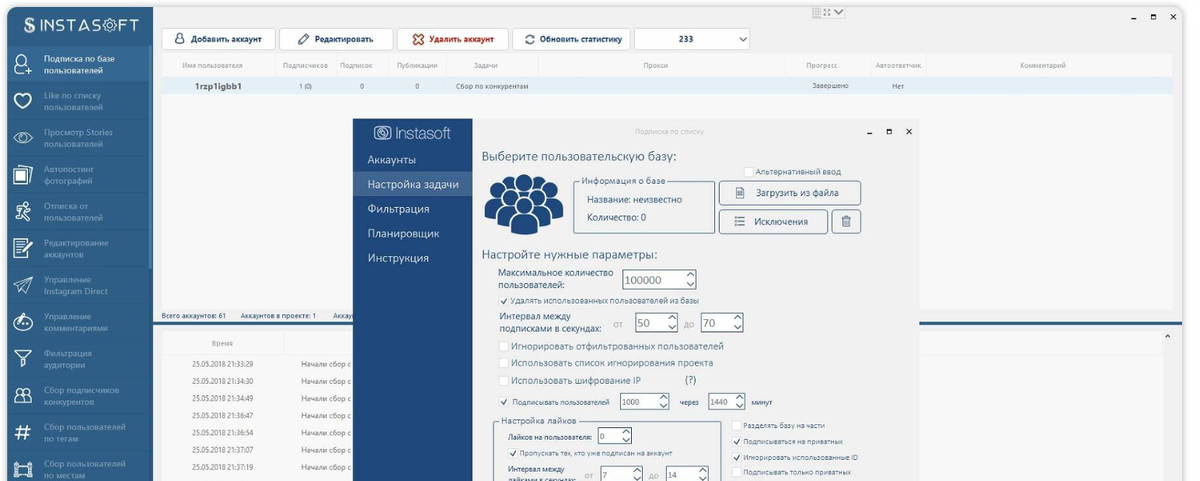Toggle Удалять использованных пользователей из базы
The image size is (1200, 481).
point(503,300)
